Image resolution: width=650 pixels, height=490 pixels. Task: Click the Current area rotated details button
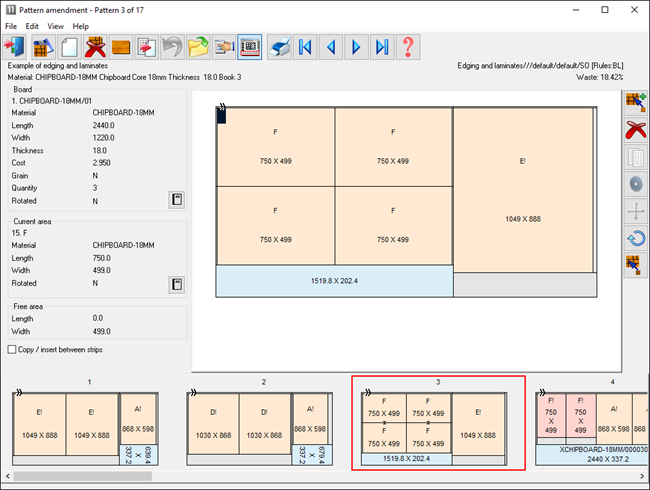[176, 284]
